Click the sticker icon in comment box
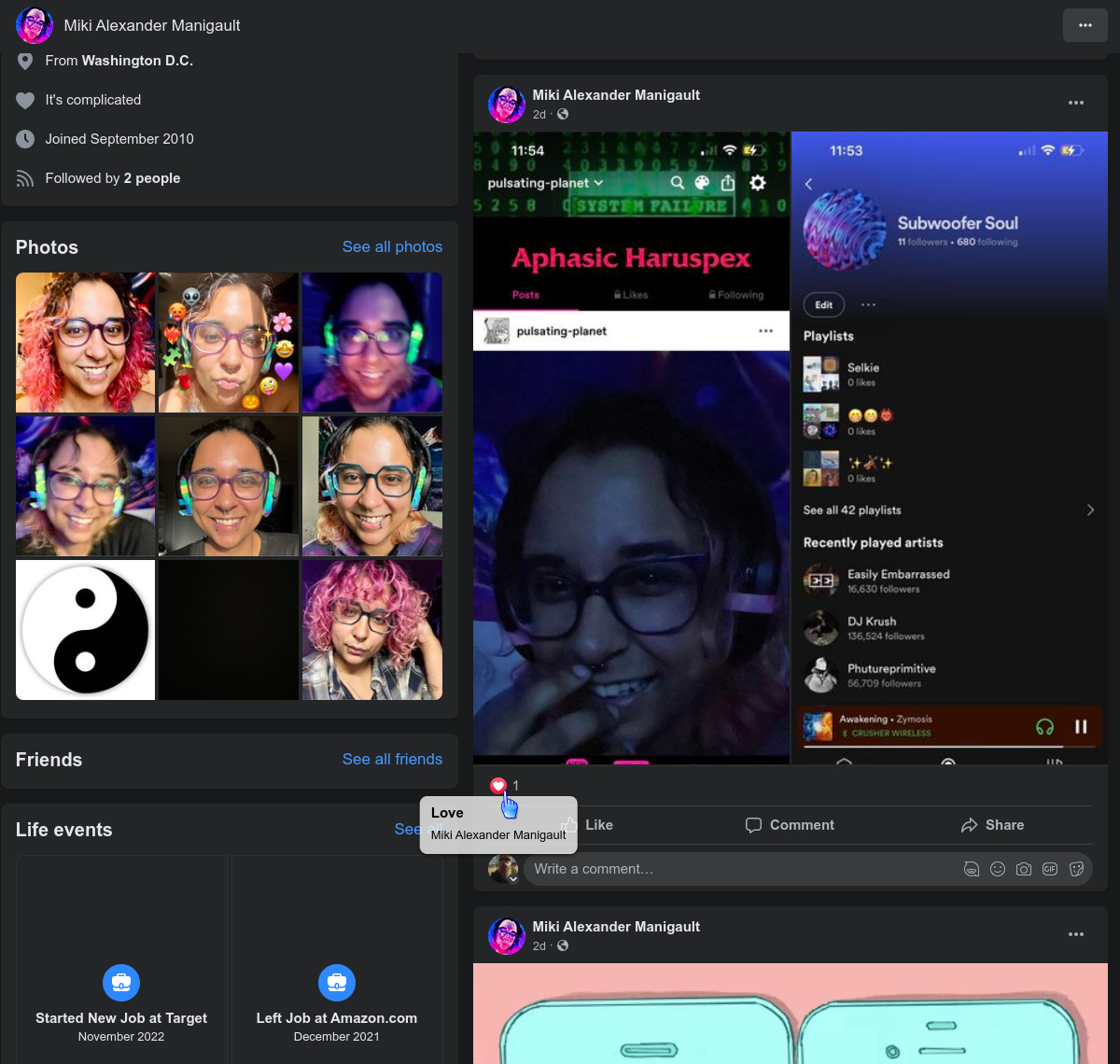Image resolution: width=1120 pixels, height=1064 pixels. point(1076,869)
